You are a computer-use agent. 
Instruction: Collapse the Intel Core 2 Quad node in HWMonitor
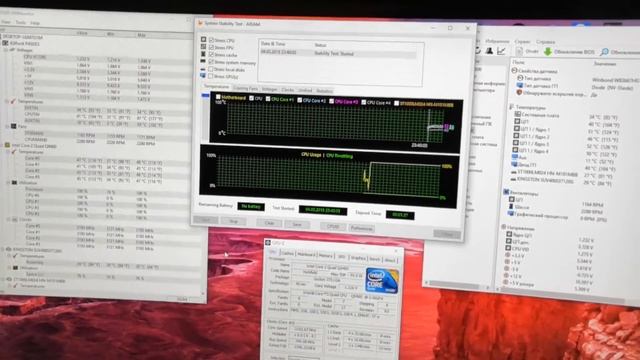click(x=2, y=145)
